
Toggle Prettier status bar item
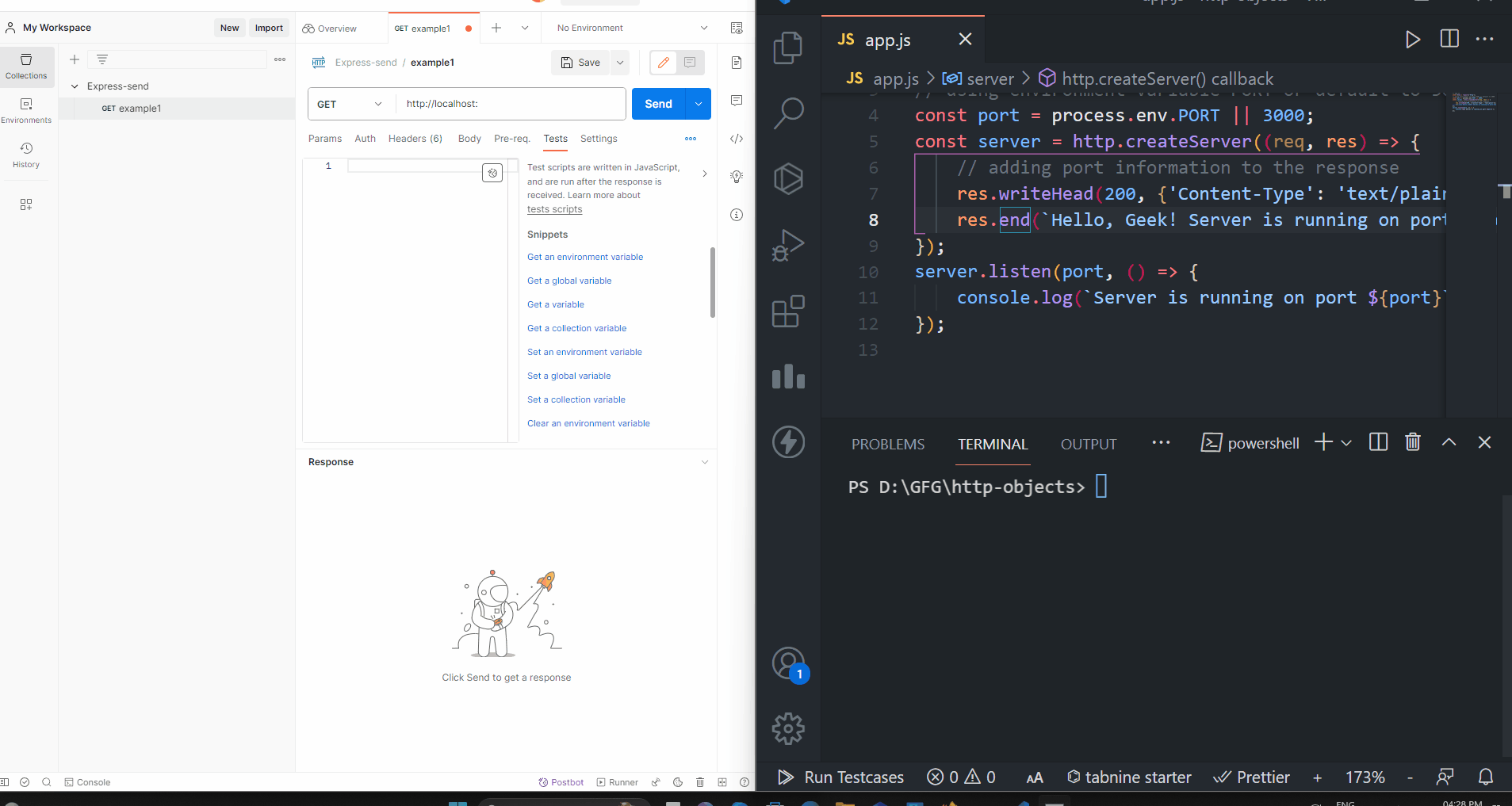click(x=1251, y=777)
